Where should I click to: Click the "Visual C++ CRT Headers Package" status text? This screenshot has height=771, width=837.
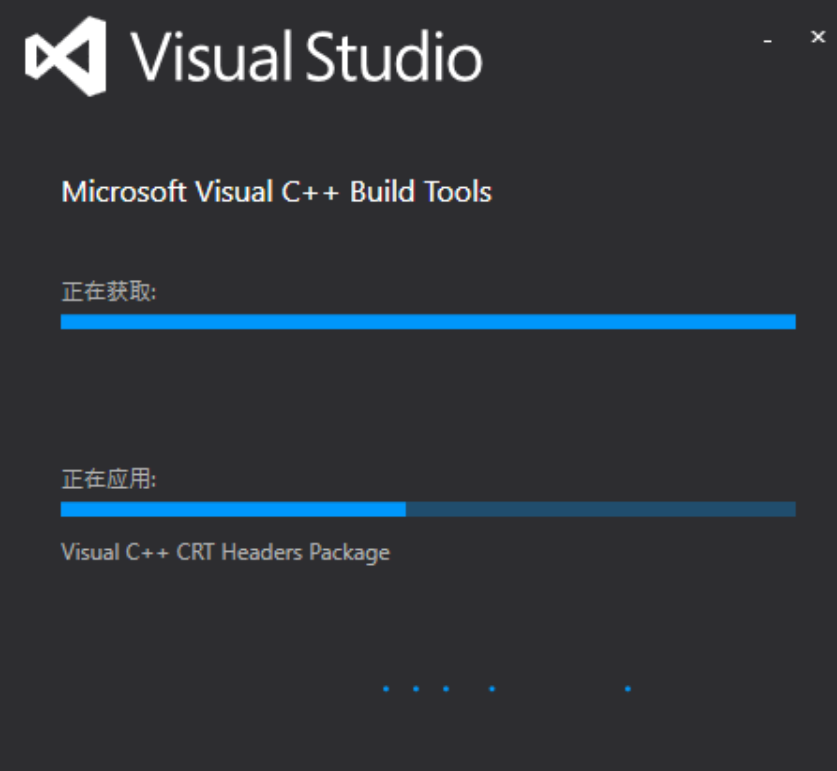point(225,552)
